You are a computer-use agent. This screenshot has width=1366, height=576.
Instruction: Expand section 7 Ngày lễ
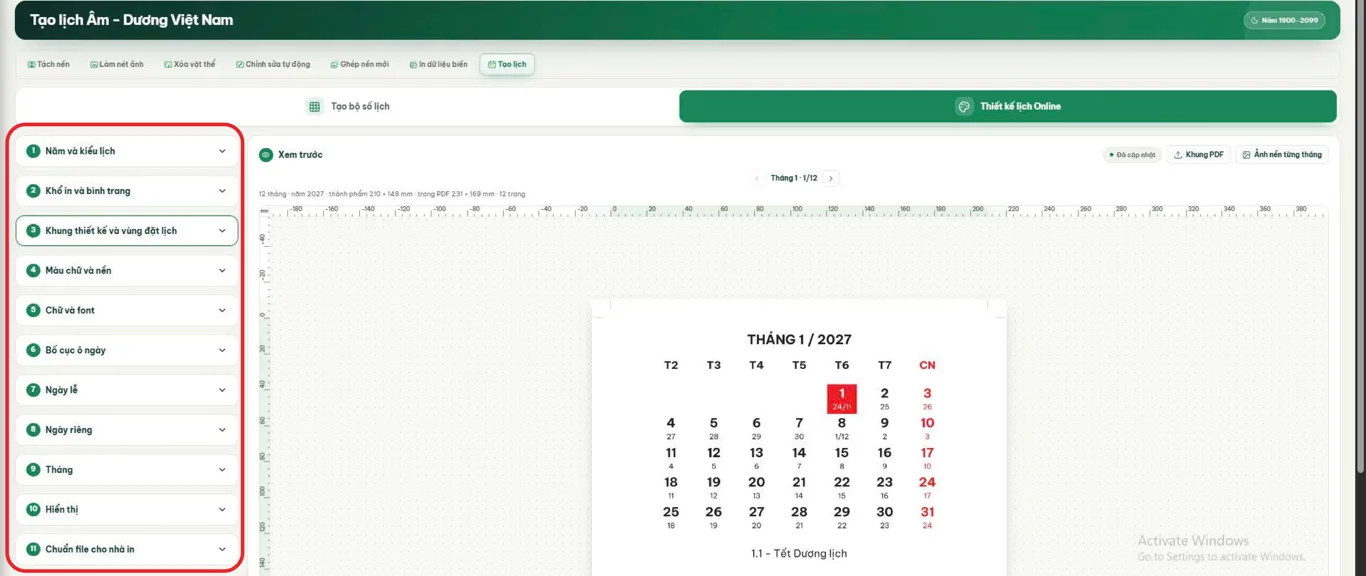127,390
